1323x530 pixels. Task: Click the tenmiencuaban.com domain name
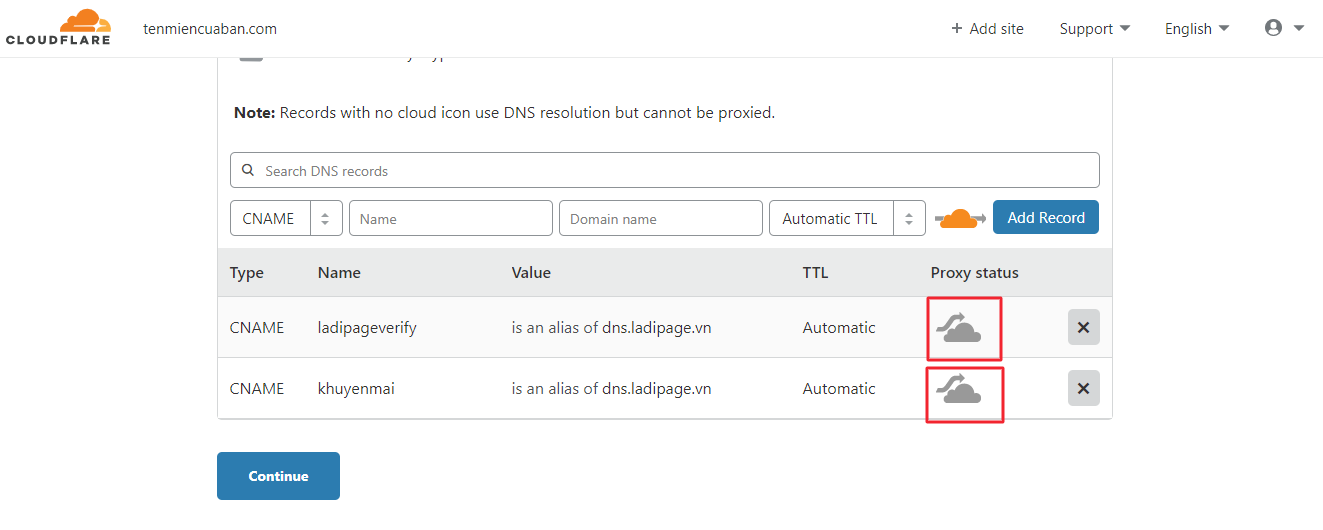[210, 29]
